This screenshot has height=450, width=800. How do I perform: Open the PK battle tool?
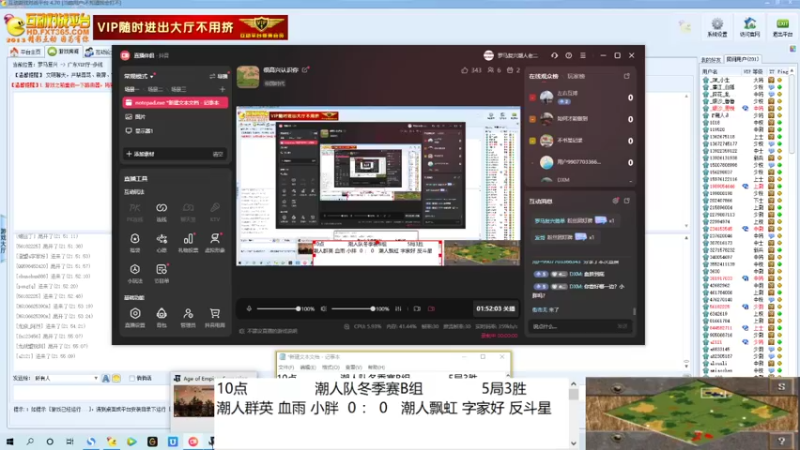(x=135, y=211)
